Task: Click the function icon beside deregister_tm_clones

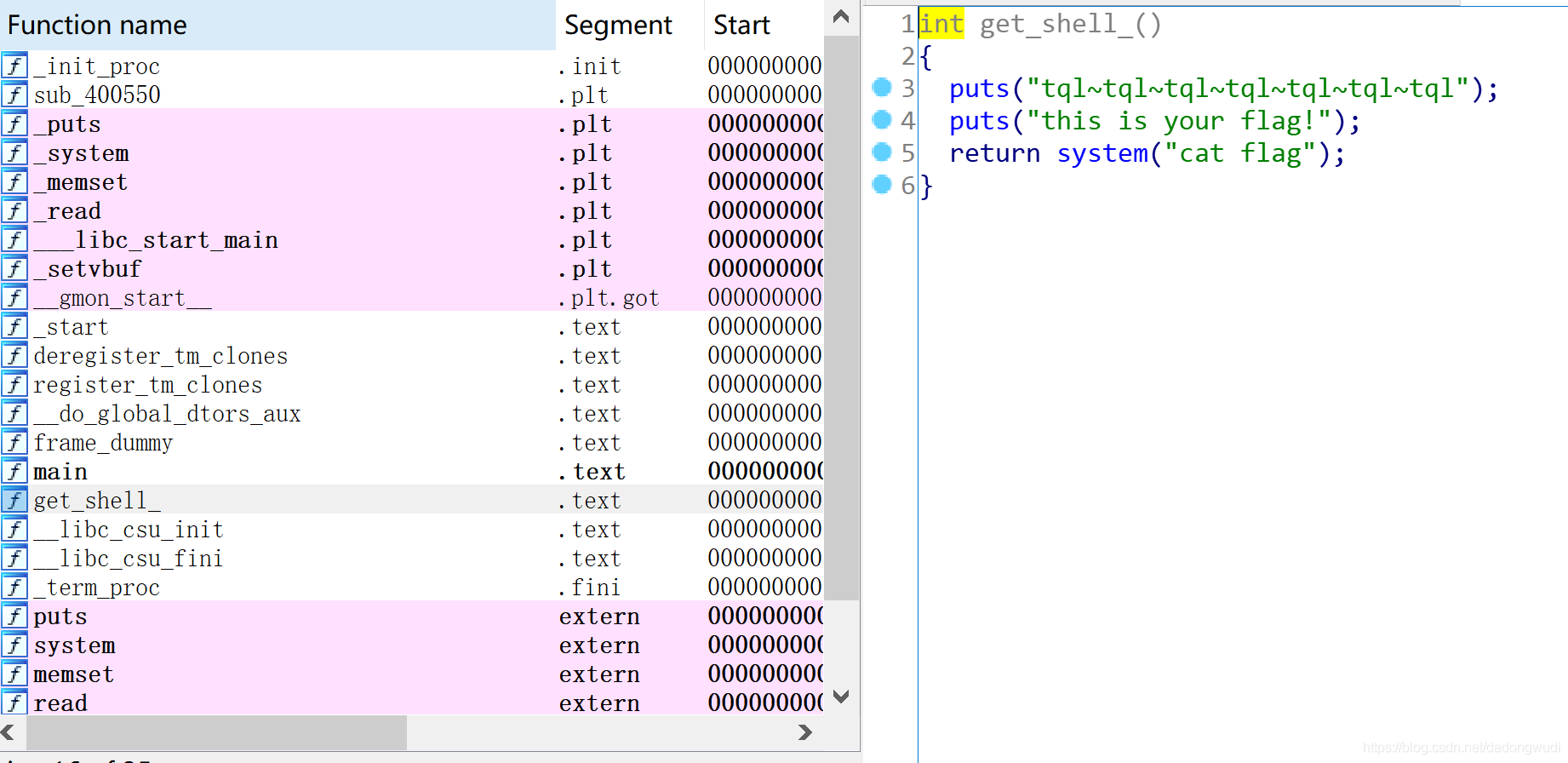Action: (14, 355)
